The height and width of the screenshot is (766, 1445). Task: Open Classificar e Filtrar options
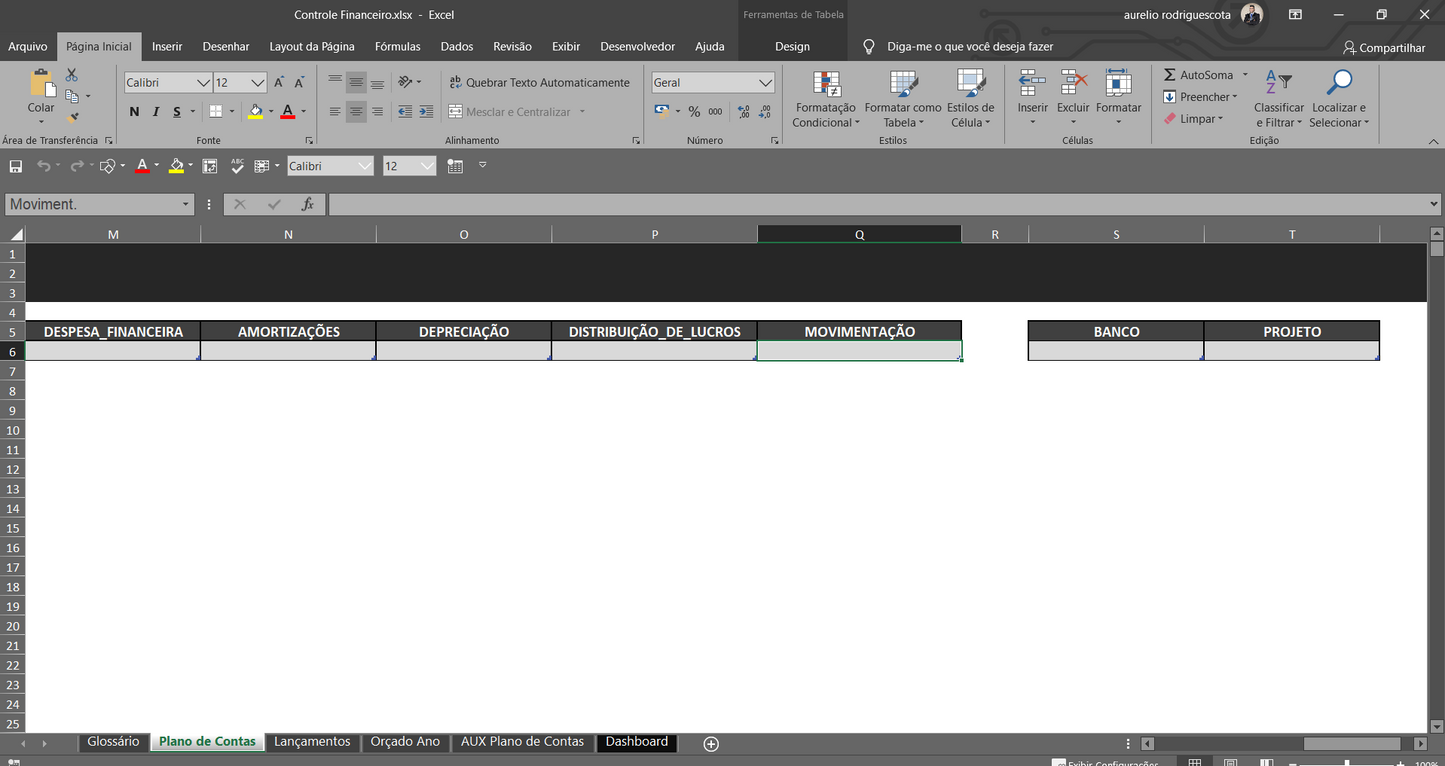[x=1278, y=99]
